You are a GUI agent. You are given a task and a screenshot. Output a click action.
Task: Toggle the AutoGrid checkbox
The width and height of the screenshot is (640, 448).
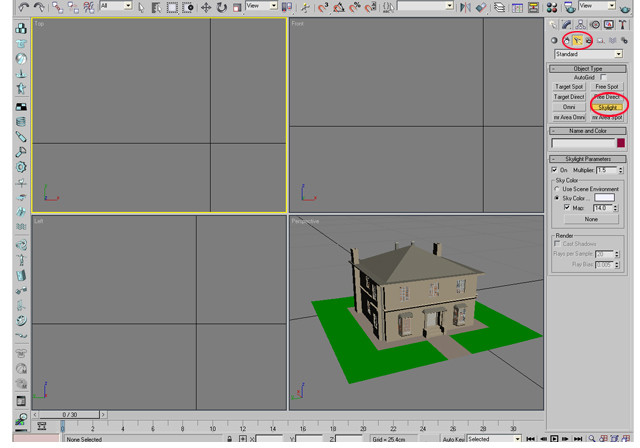click(x=604, y=77)
